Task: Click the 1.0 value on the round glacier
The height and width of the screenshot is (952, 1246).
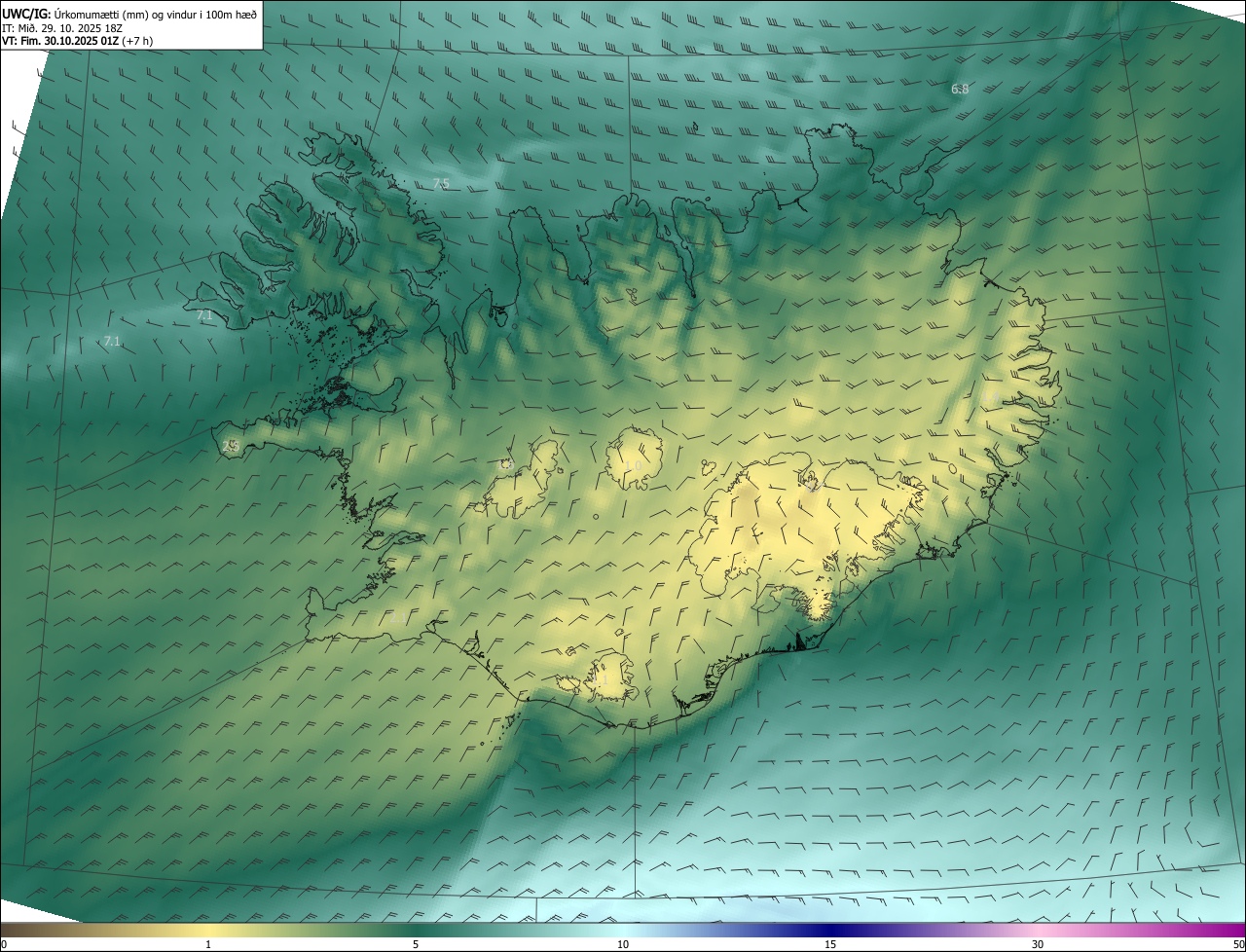Action: 633,466
